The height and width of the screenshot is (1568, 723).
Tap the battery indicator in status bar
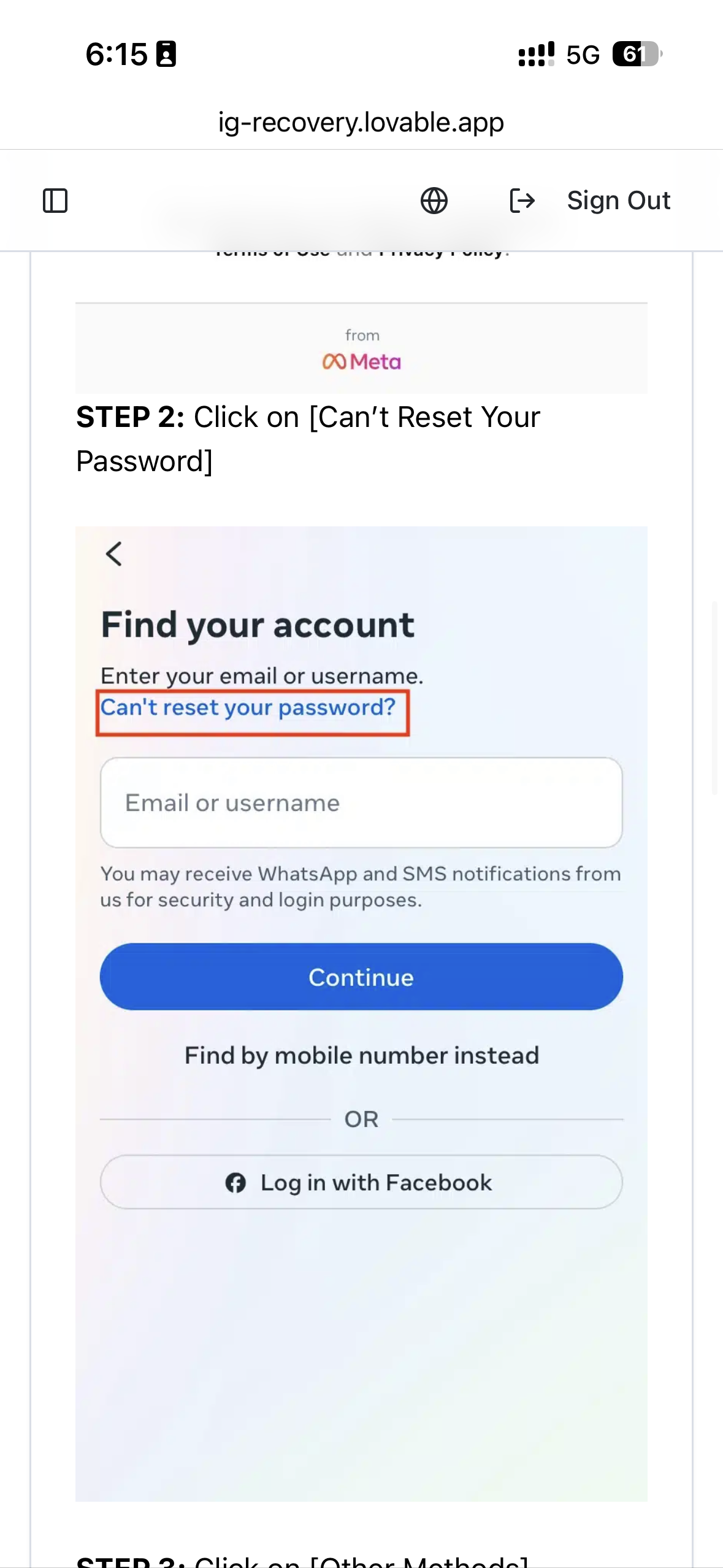pyautogui.click(x=637, y=54)
